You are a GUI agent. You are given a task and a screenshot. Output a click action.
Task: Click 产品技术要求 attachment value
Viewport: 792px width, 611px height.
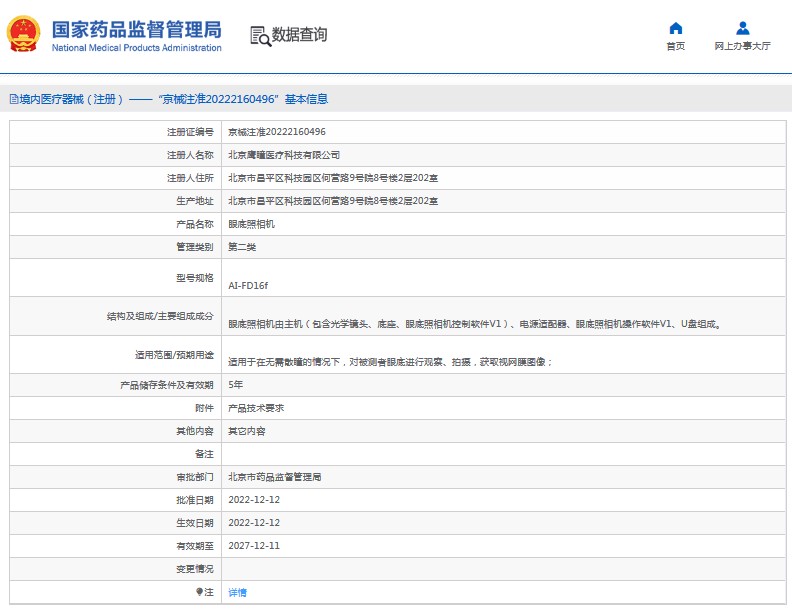[256, 408]
